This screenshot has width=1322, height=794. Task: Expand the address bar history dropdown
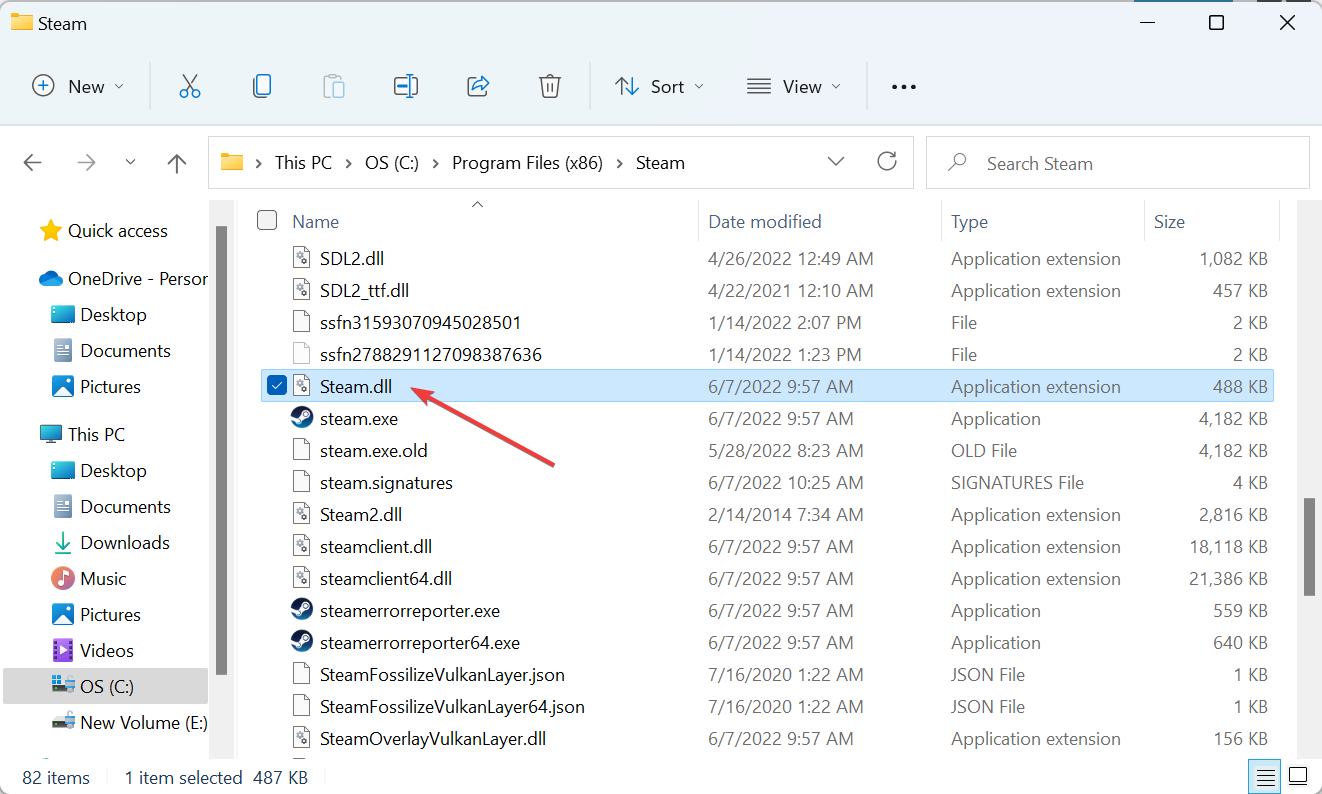[x=836, y=162]
